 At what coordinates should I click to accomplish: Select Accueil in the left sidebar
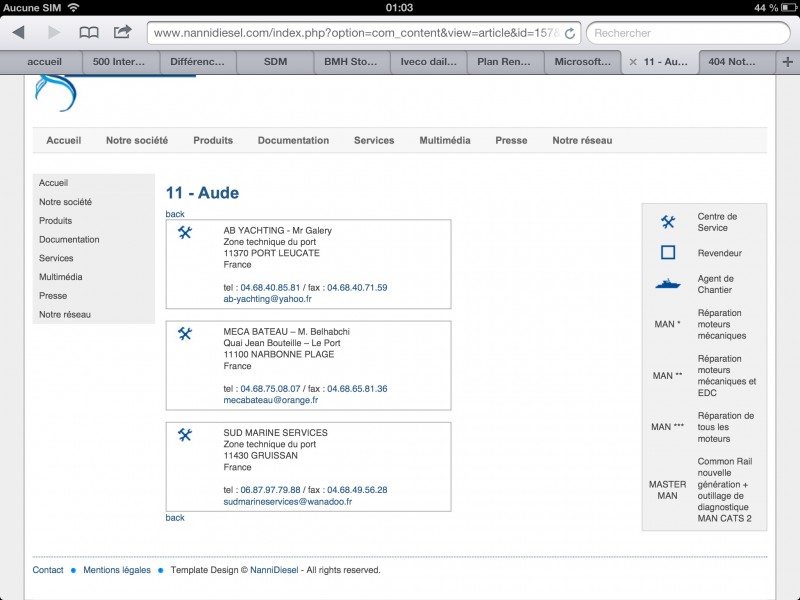coord(54,183)
